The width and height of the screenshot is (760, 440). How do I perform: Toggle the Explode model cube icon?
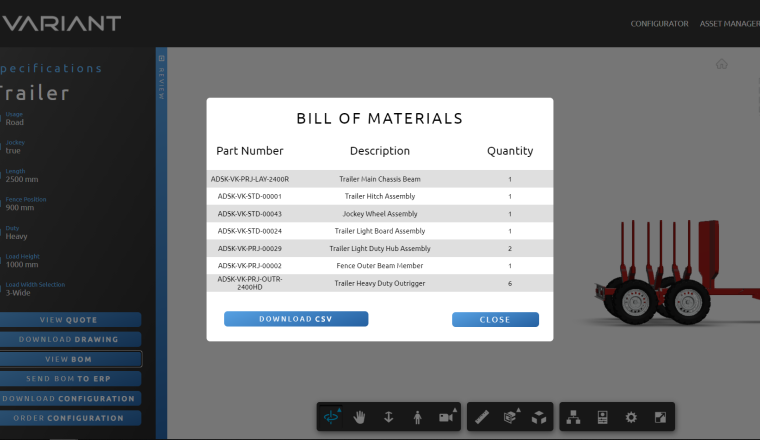point(538,417)
